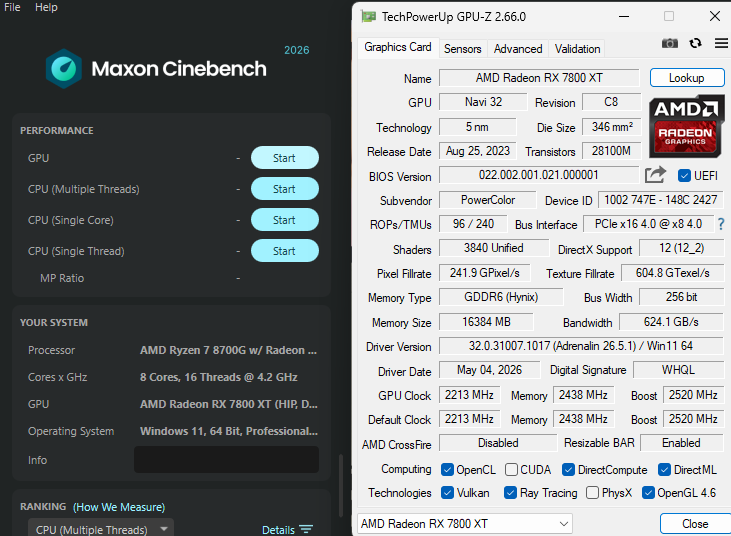This screenshot has height=536, width=731.
Task: Click the AMD Radeon Graphics logo
Action: click(686, 126)
